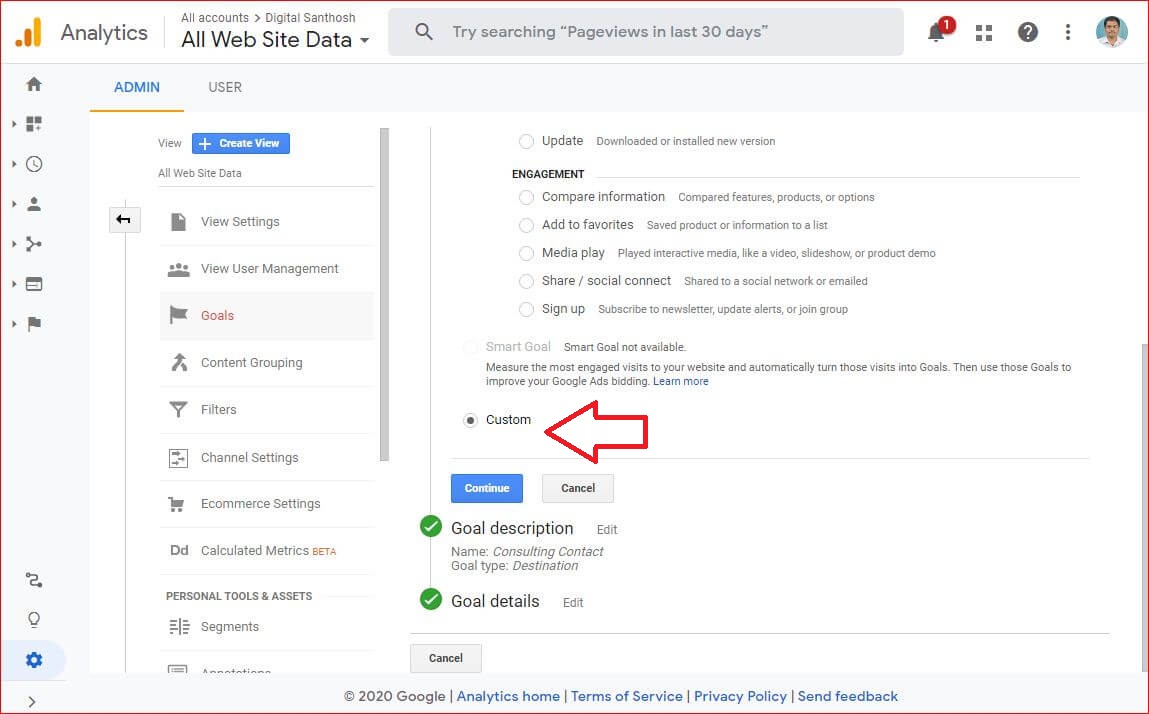The width and height of the screenshot is (1149, 714).
Task: Open Calculated Metrics menu item
Action: [x=267, y=551]
